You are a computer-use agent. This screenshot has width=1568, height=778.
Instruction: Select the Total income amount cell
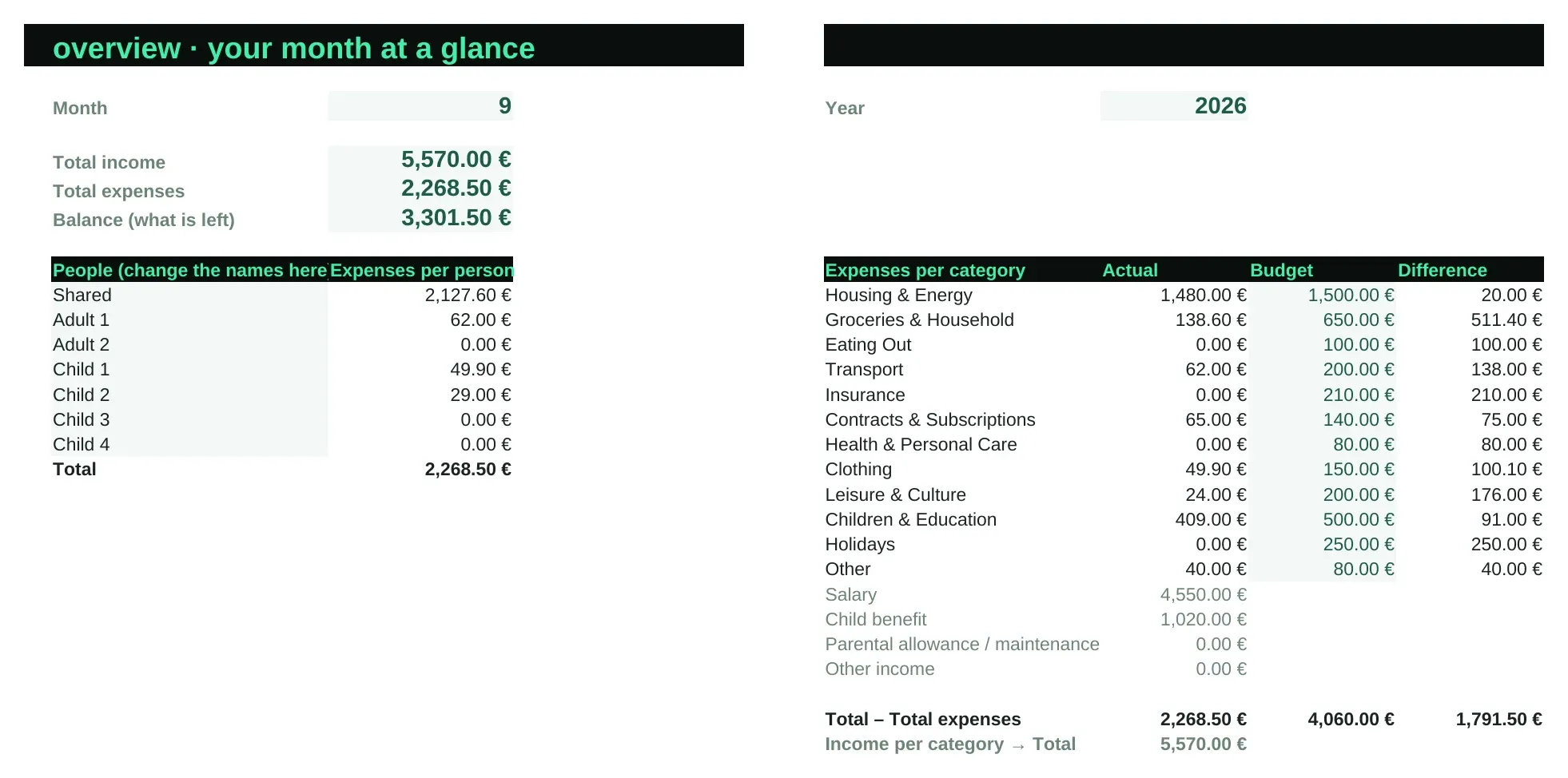(420, 160)
